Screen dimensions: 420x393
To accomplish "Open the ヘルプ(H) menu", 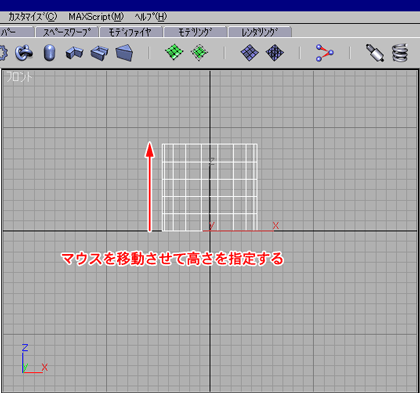I will pos(151,17).
